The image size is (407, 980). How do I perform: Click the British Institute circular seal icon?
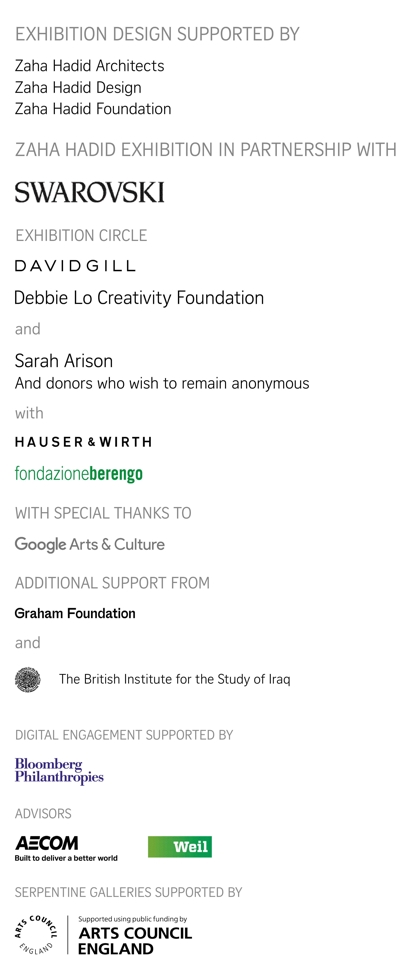tap(28, 679)
